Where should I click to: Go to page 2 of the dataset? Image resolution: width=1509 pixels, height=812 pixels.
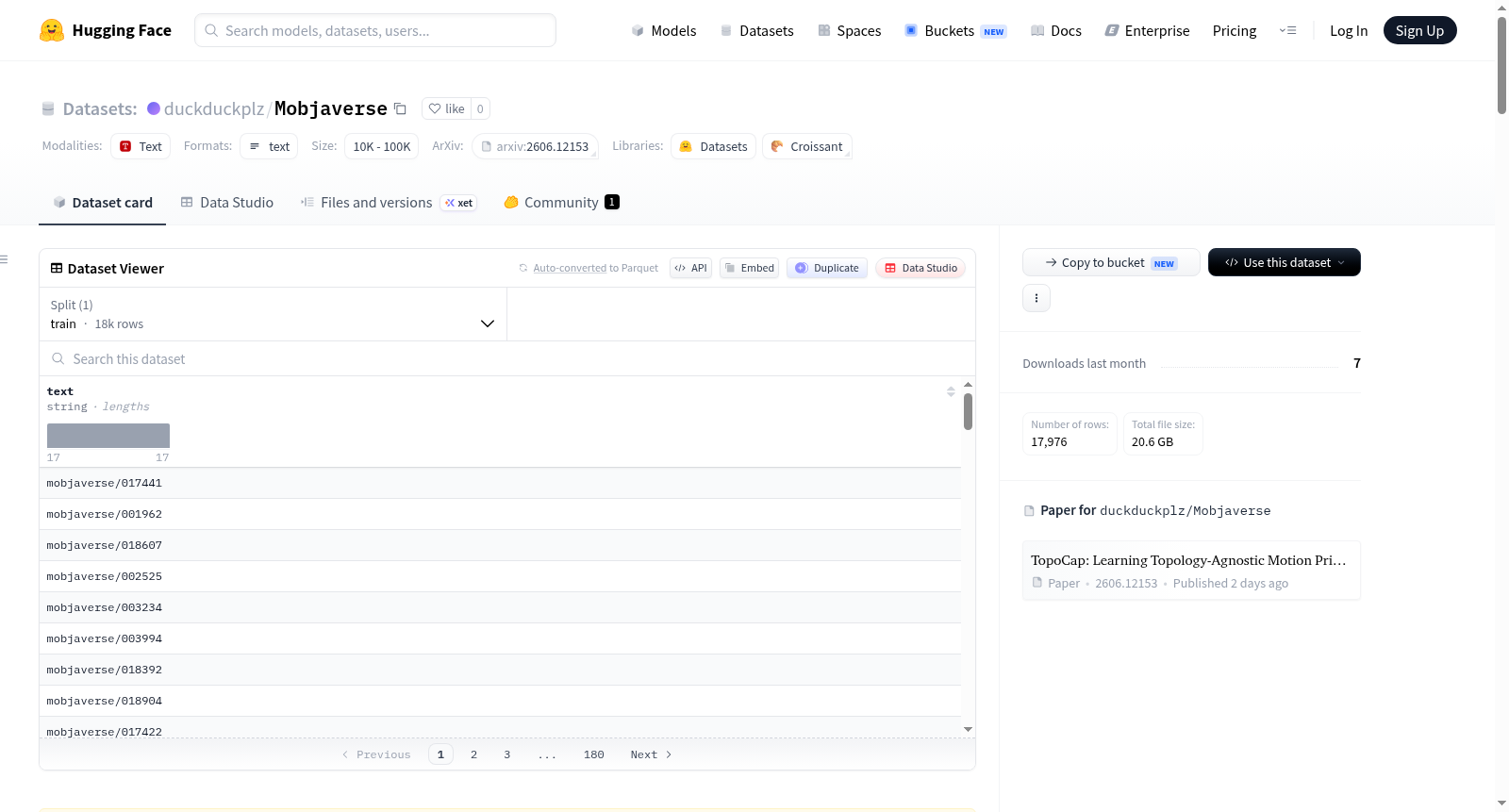pos(473,754)
